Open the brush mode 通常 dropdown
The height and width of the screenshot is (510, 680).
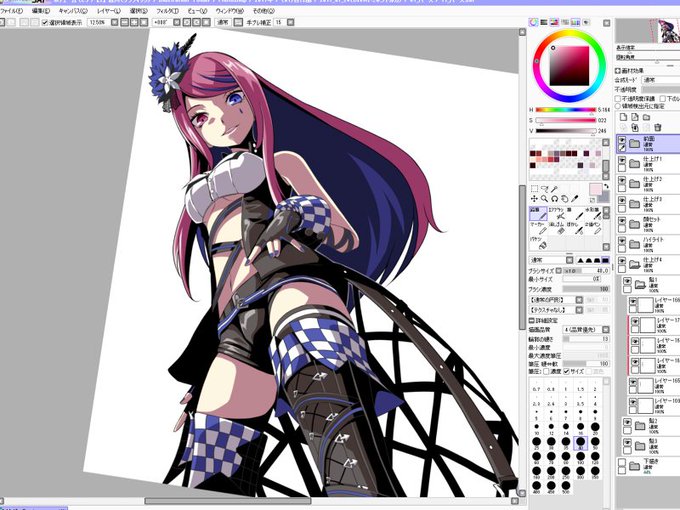point(569,260)
